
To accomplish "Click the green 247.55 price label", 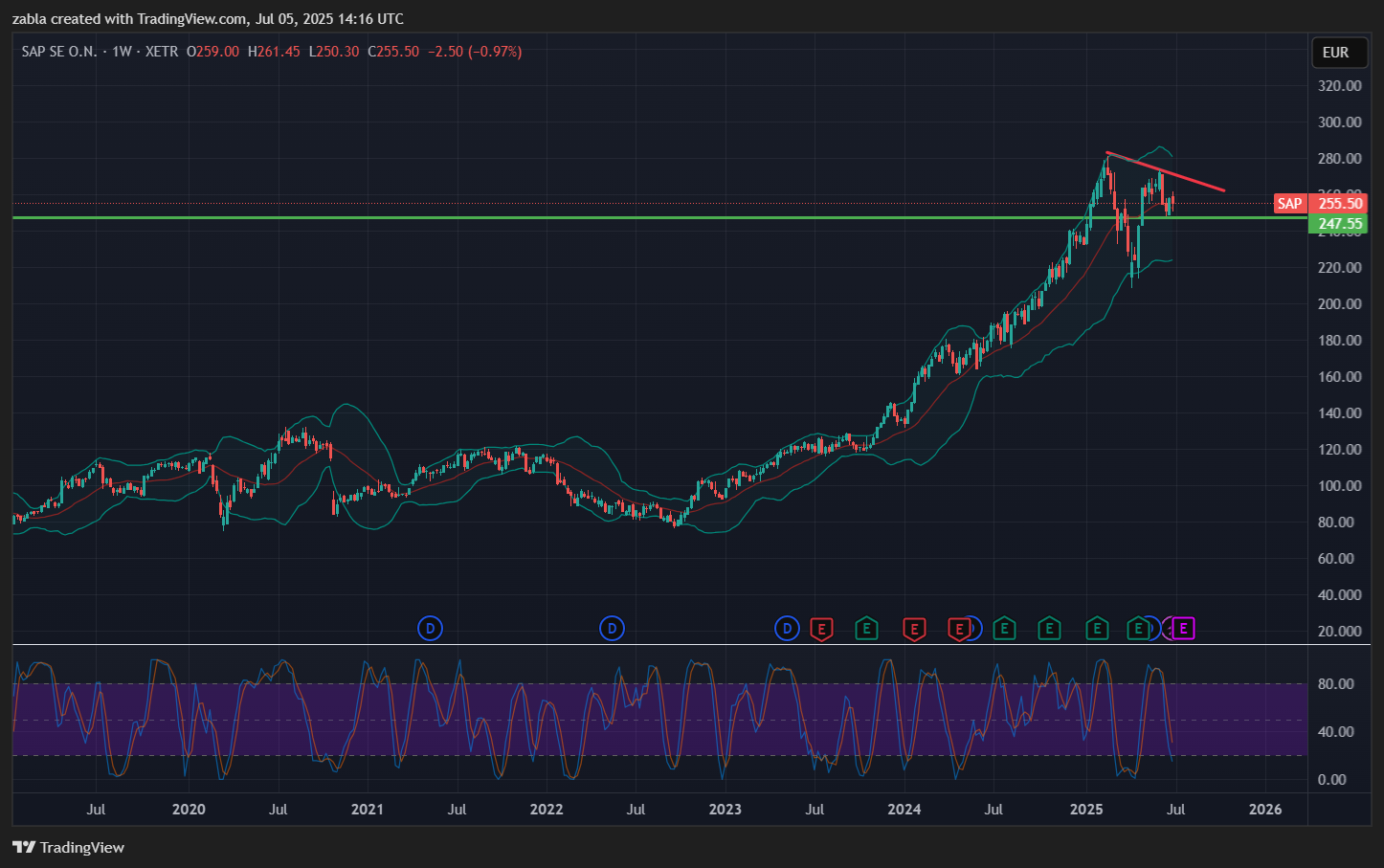I will coord(1338,224).
